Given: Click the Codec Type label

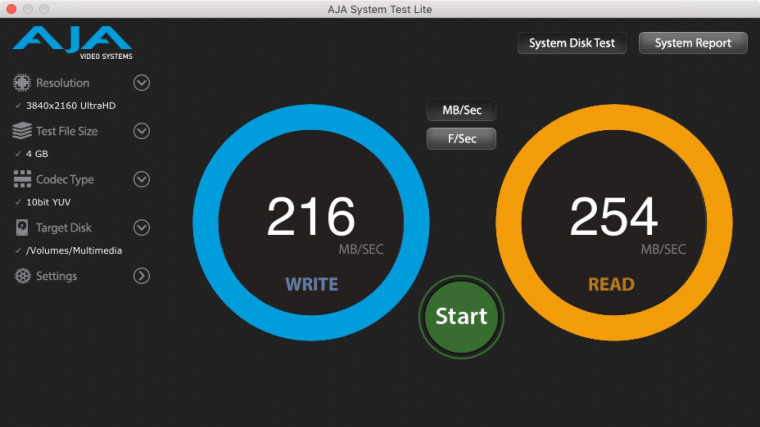Looking at the screenshot, I should coord(65,179).
